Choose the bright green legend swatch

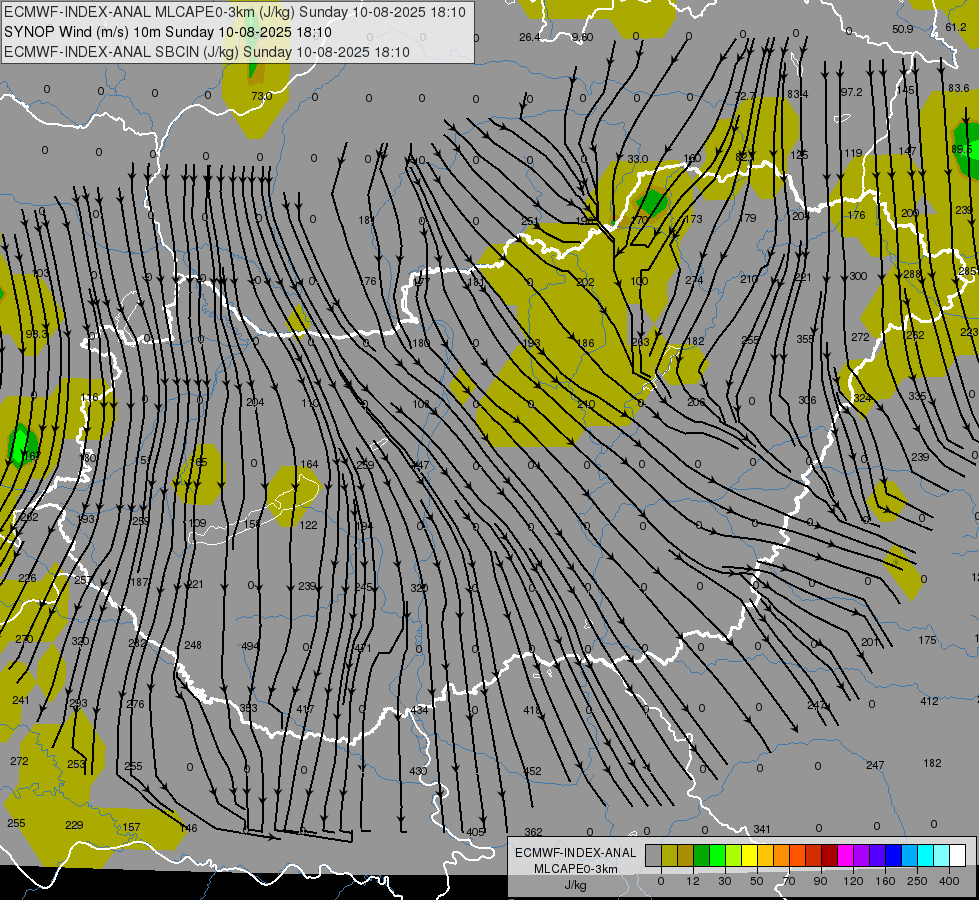[717, 856]
